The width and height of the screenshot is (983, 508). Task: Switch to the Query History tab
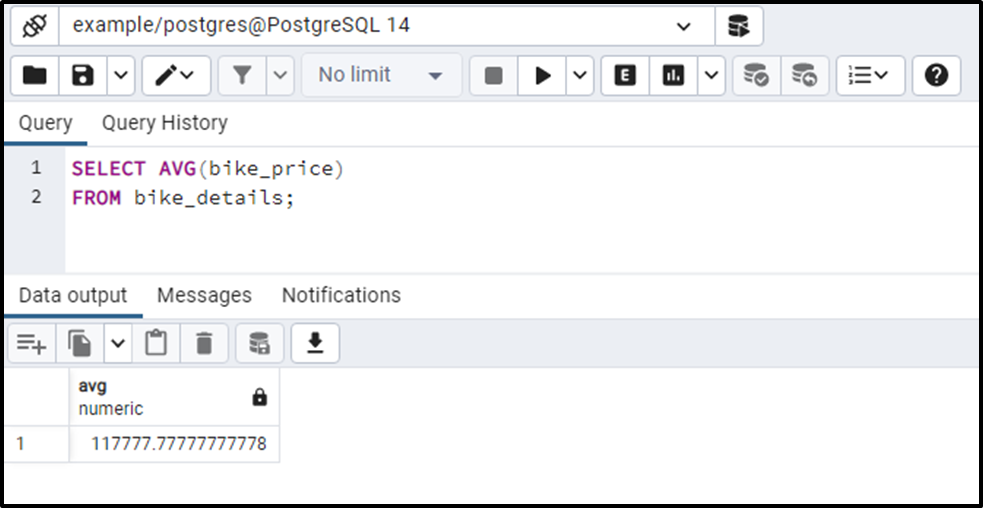click(x=164, y=123)
